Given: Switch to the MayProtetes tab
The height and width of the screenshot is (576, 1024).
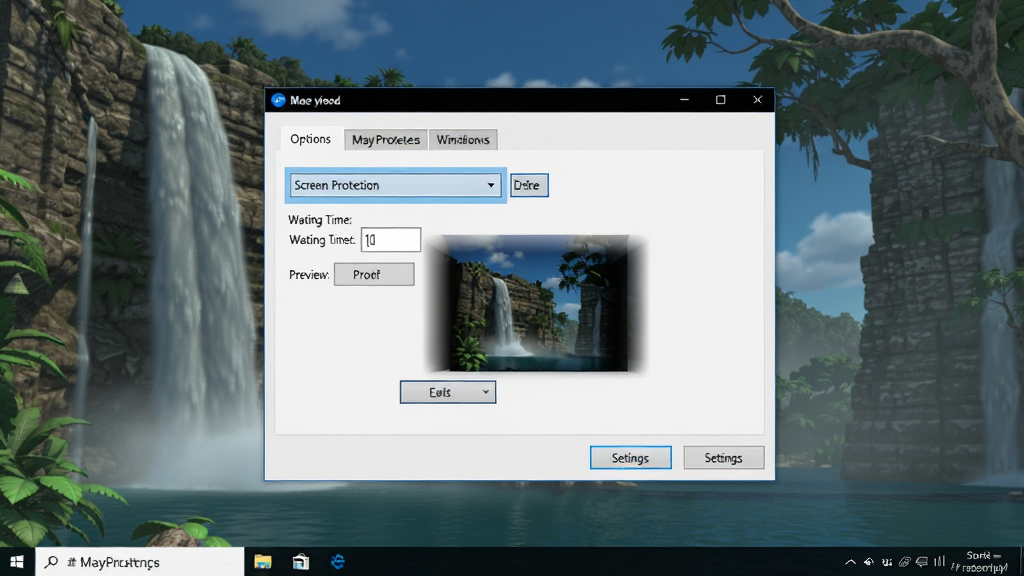Looking at the screenshot, I should [386, 140].
